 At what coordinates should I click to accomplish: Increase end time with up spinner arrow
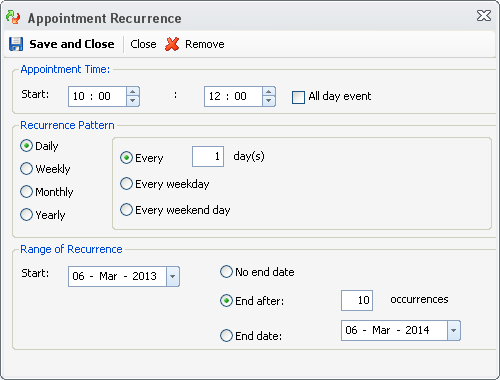(269, 92)
